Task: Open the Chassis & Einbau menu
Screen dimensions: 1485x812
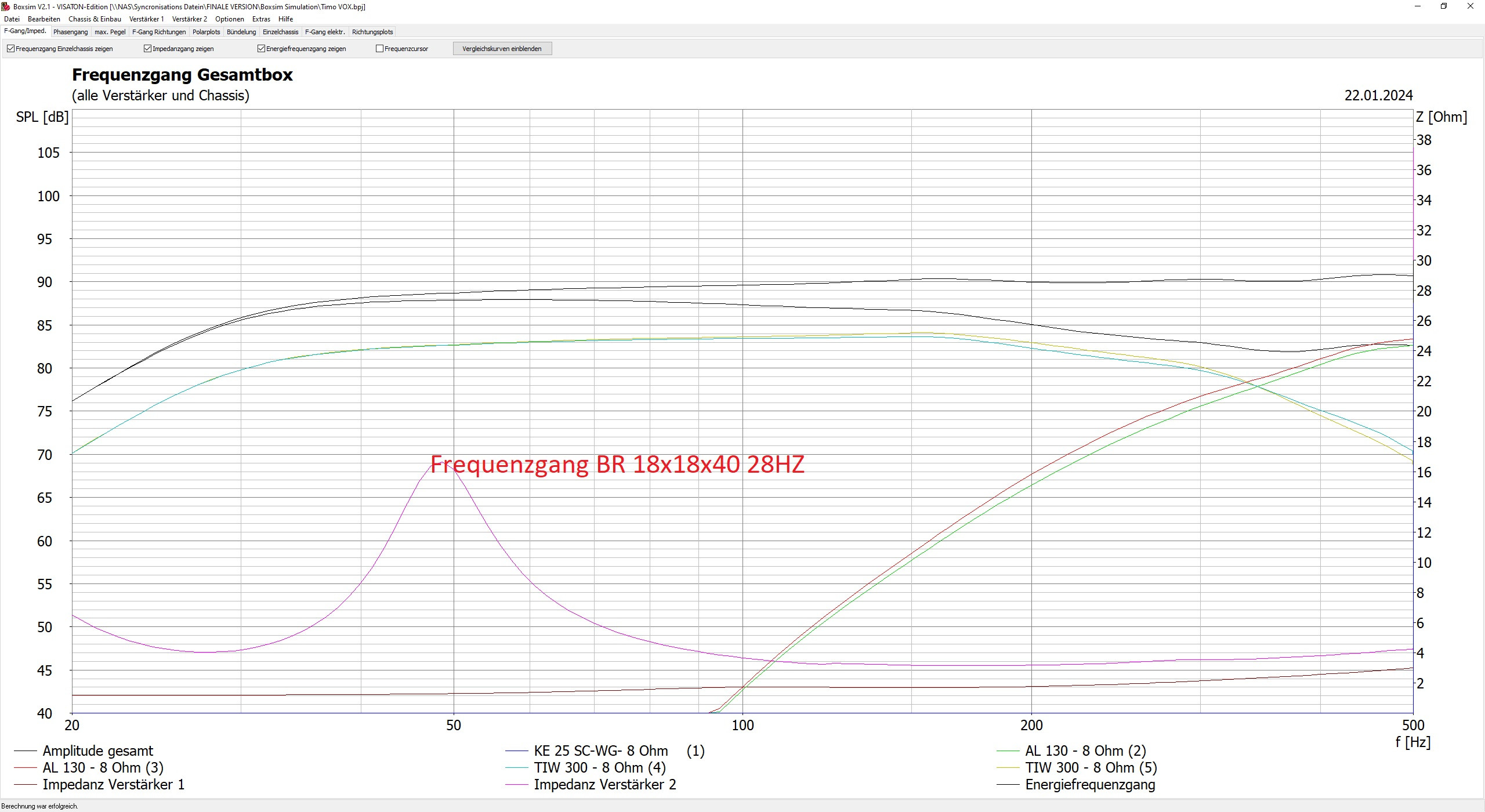Action: (95, 19)
